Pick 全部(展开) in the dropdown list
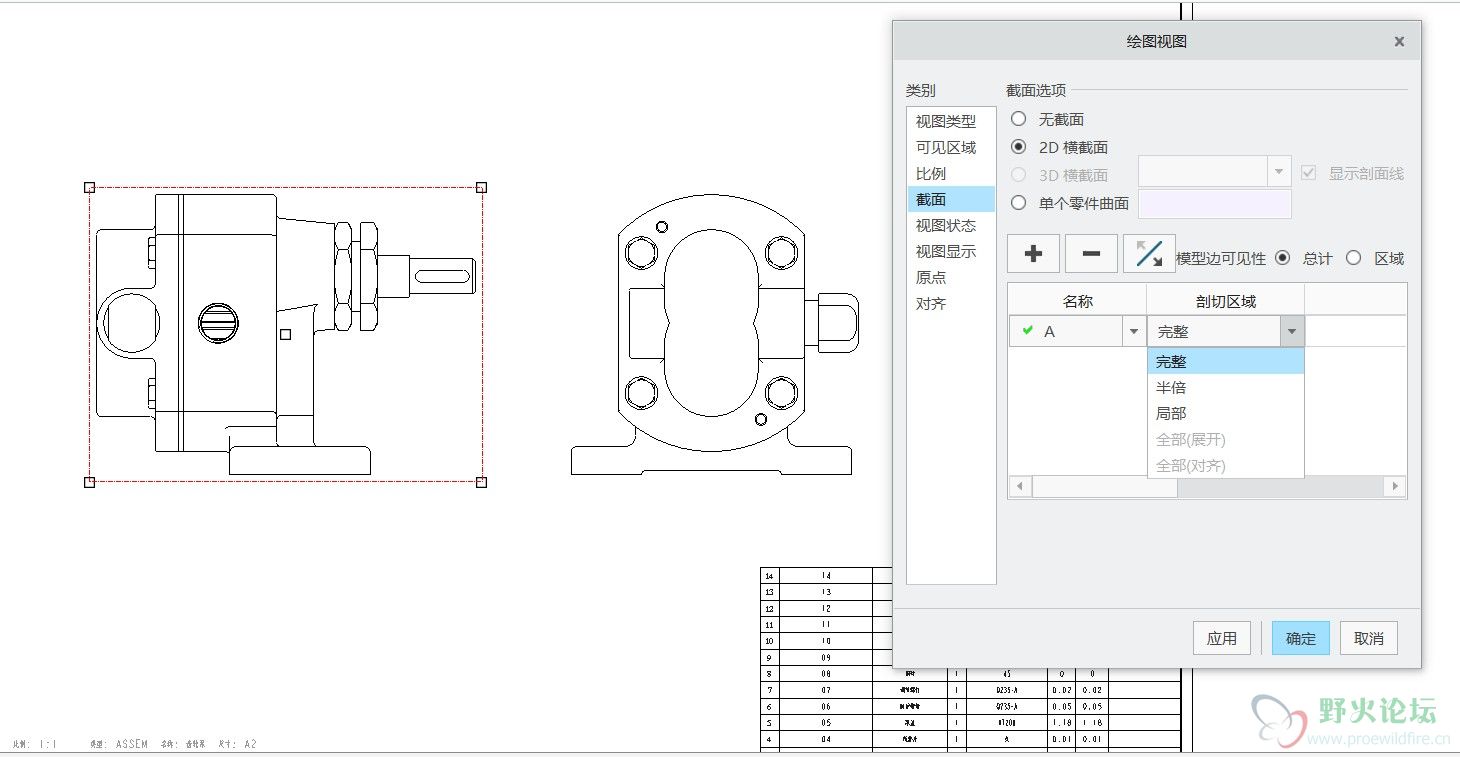1460x757 pixels. tap(1226, 440)
